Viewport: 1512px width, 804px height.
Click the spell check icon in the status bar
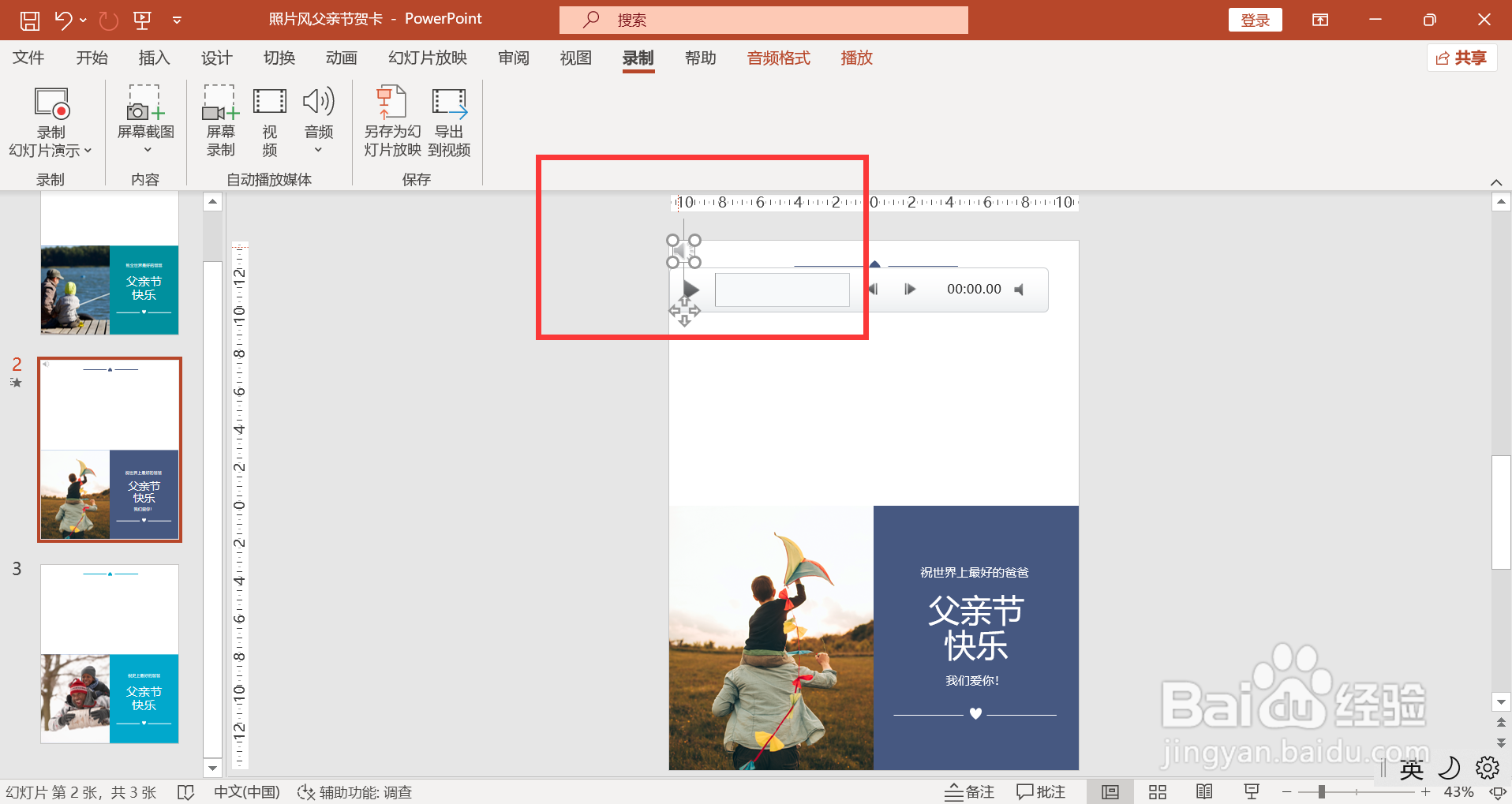185,791
